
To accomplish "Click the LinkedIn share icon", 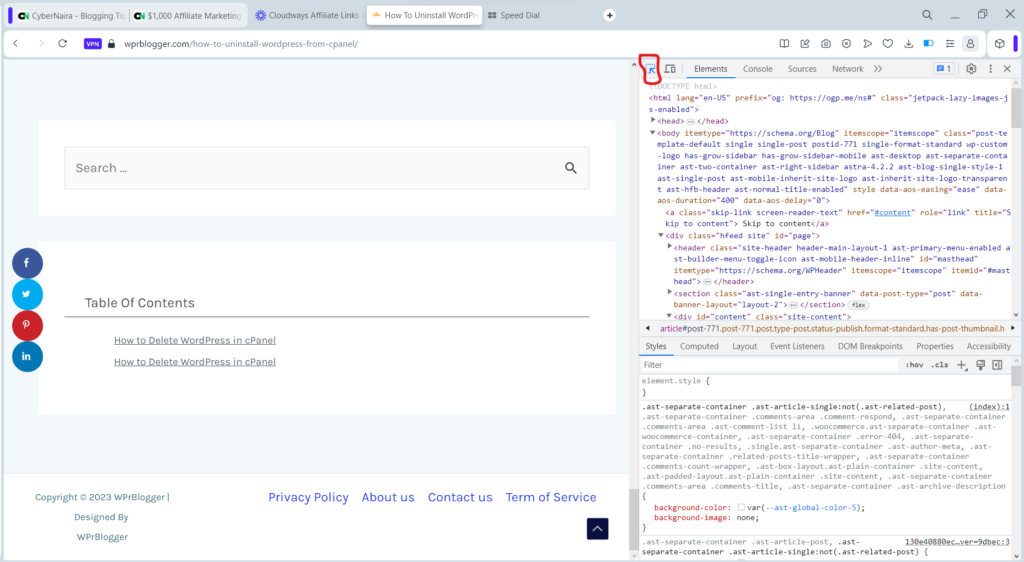I will [x=27, y=357].
